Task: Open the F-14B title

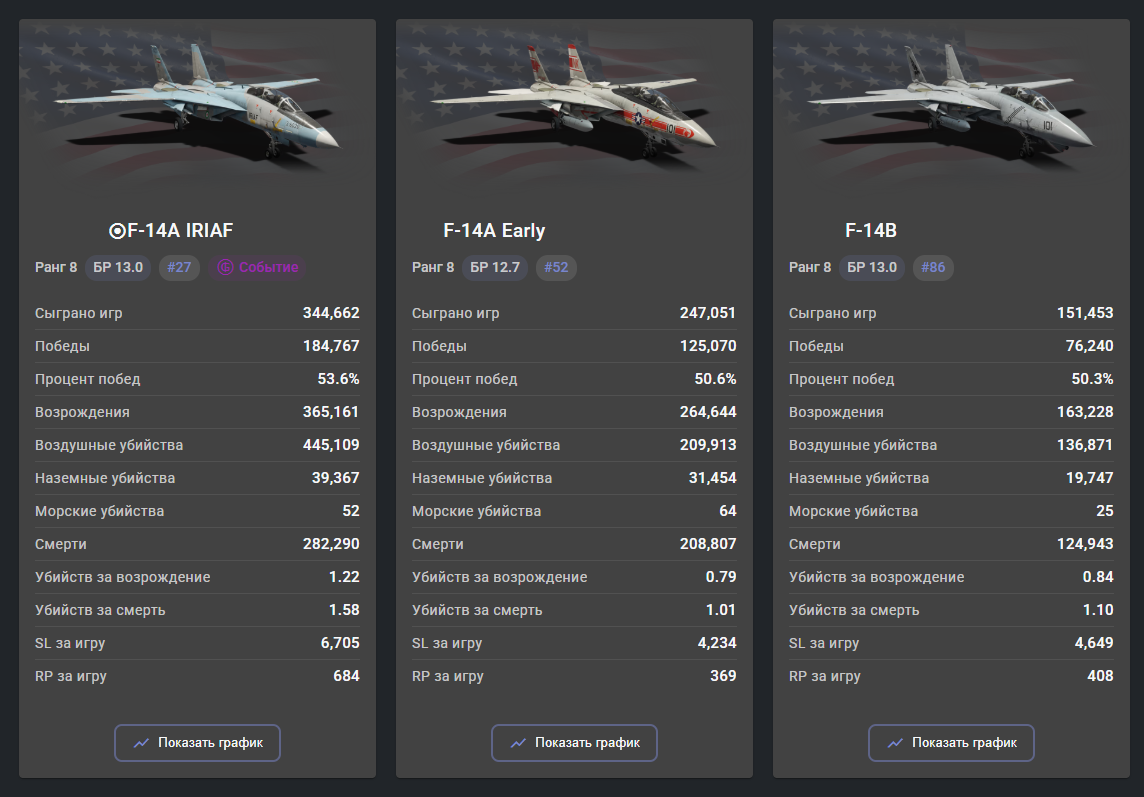Action: click(870, 231)
